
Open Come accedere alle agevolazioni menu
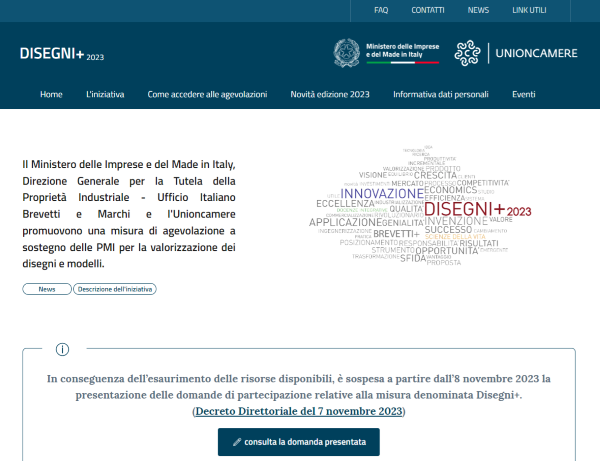(x=207, y=94)
